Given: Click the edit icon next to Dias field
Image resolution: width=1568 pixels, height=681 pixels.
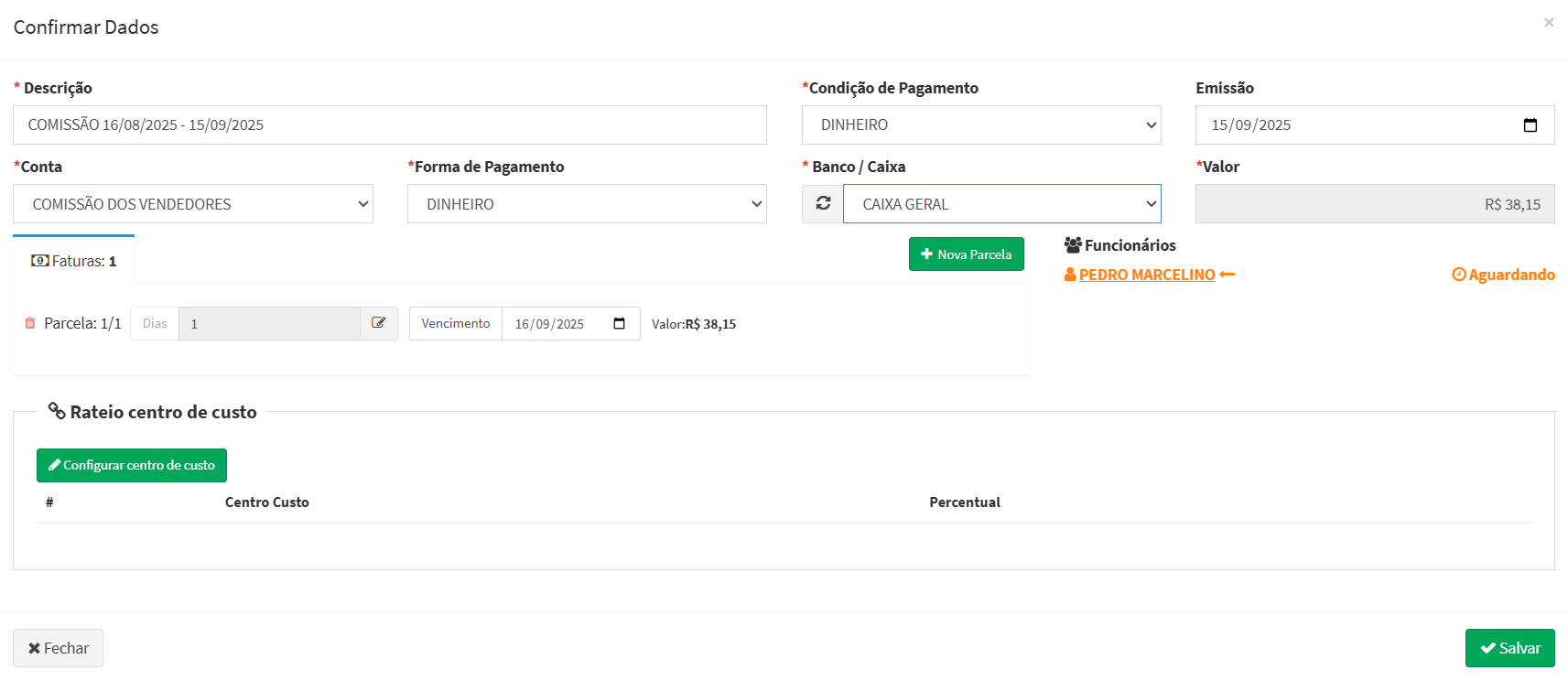Looking at the screenshot, I should click(x=379, y=323).
